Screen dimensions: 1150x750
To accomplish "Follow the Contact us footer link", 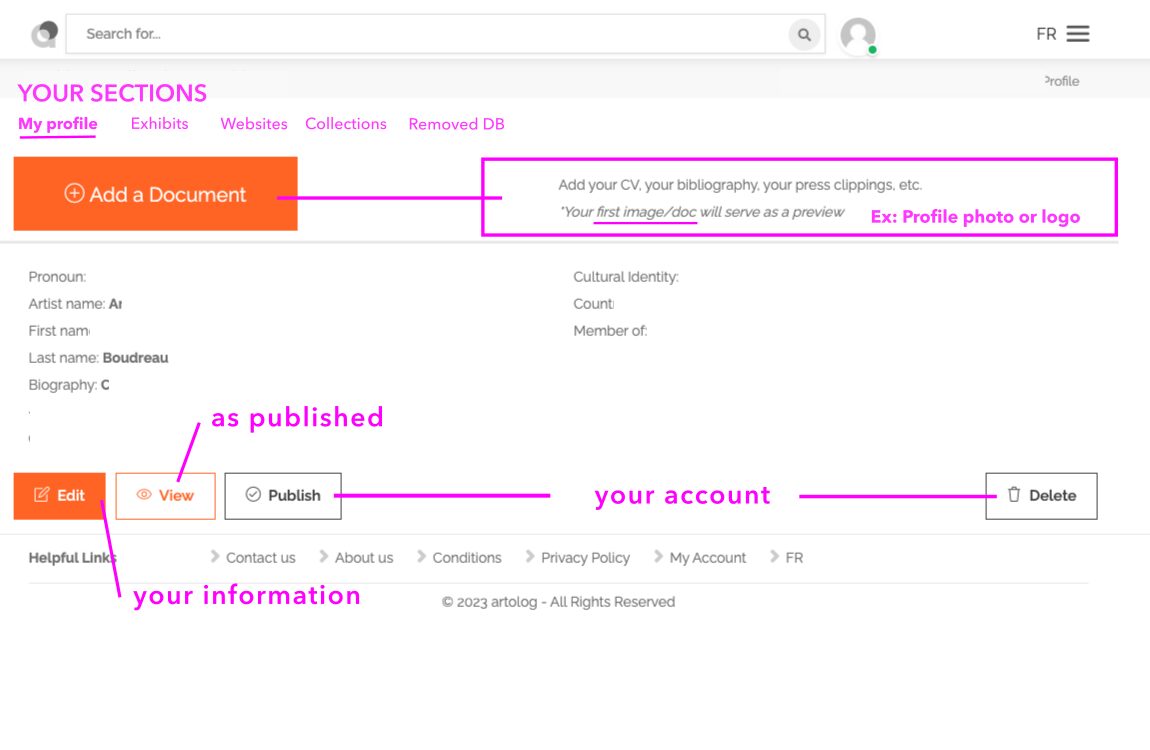I will 260,558.
